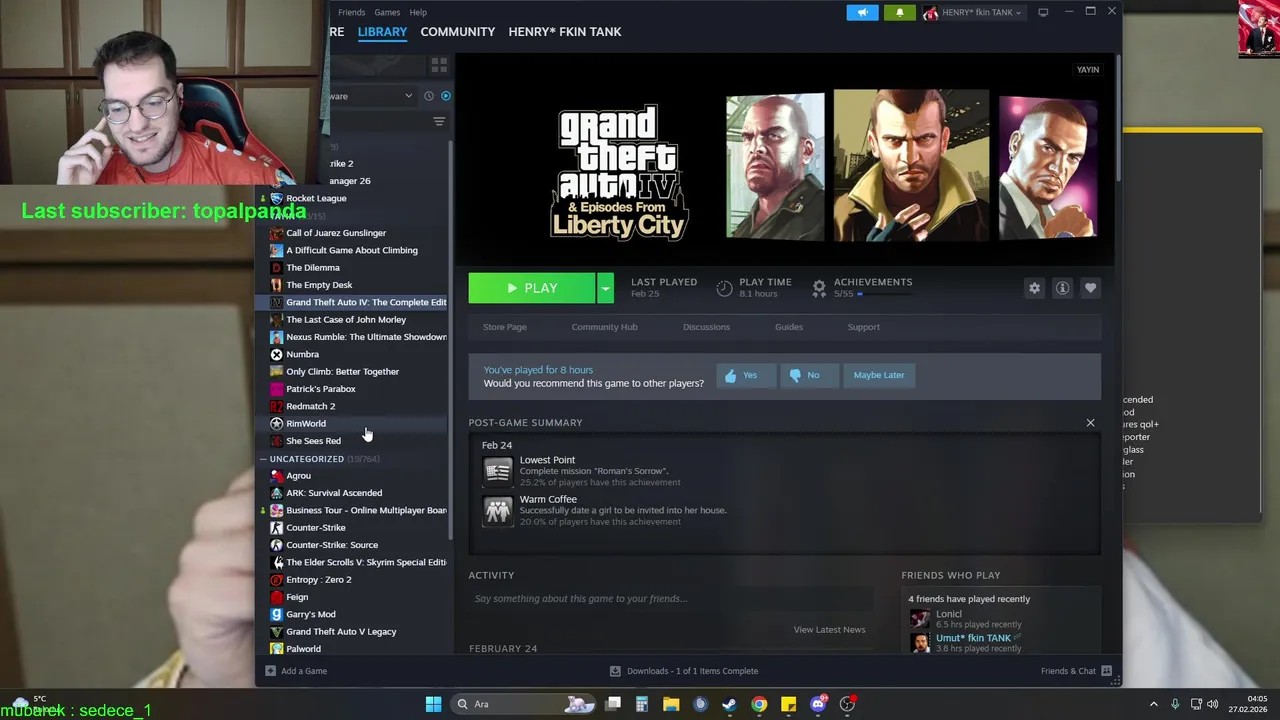
Task: Open File Explorer from the taskbar
Action: coord(671,704)
